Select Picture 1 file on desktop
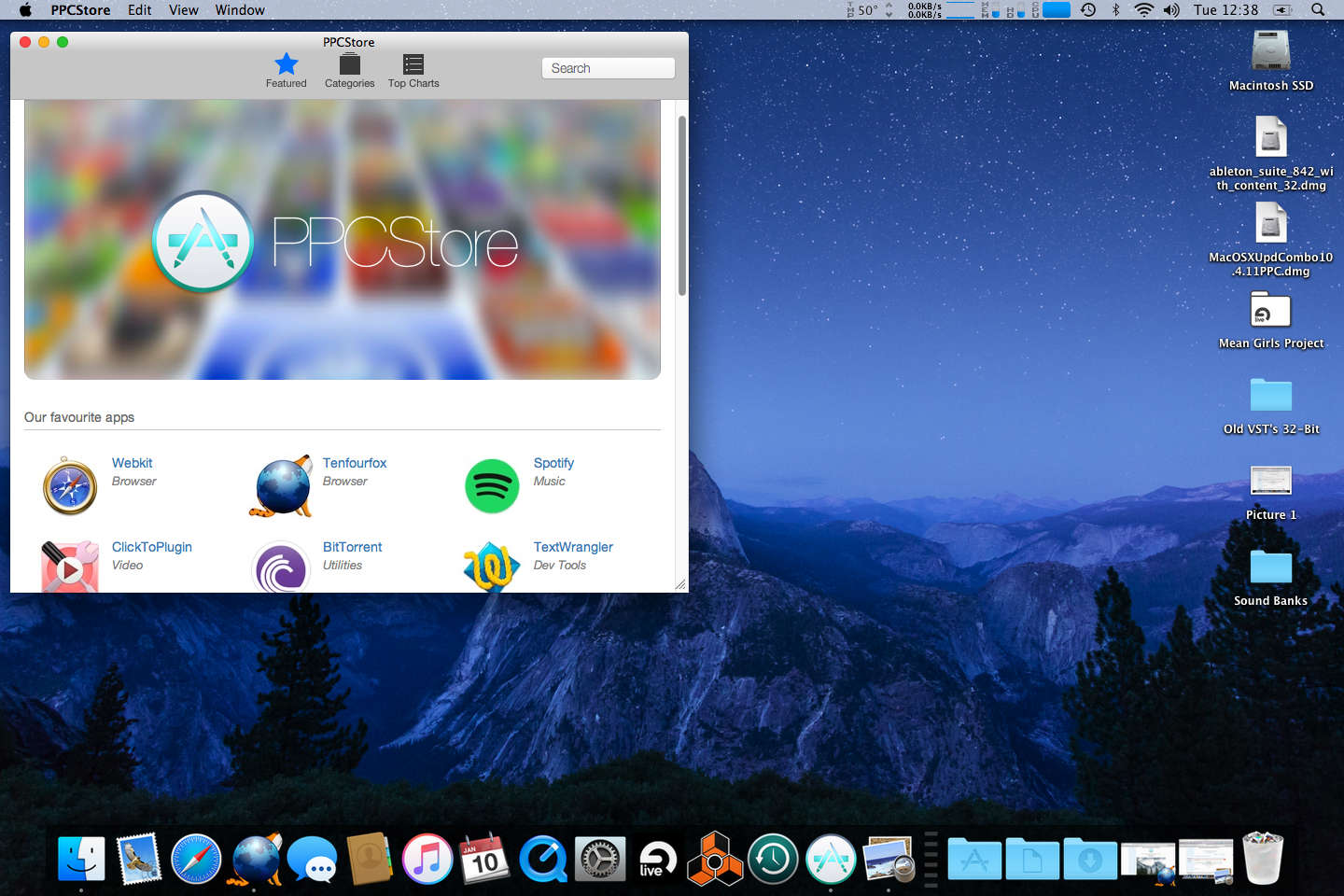The width and height of the screenshot is (1344, 896). pyautogui.click(x=1271, y=492)
